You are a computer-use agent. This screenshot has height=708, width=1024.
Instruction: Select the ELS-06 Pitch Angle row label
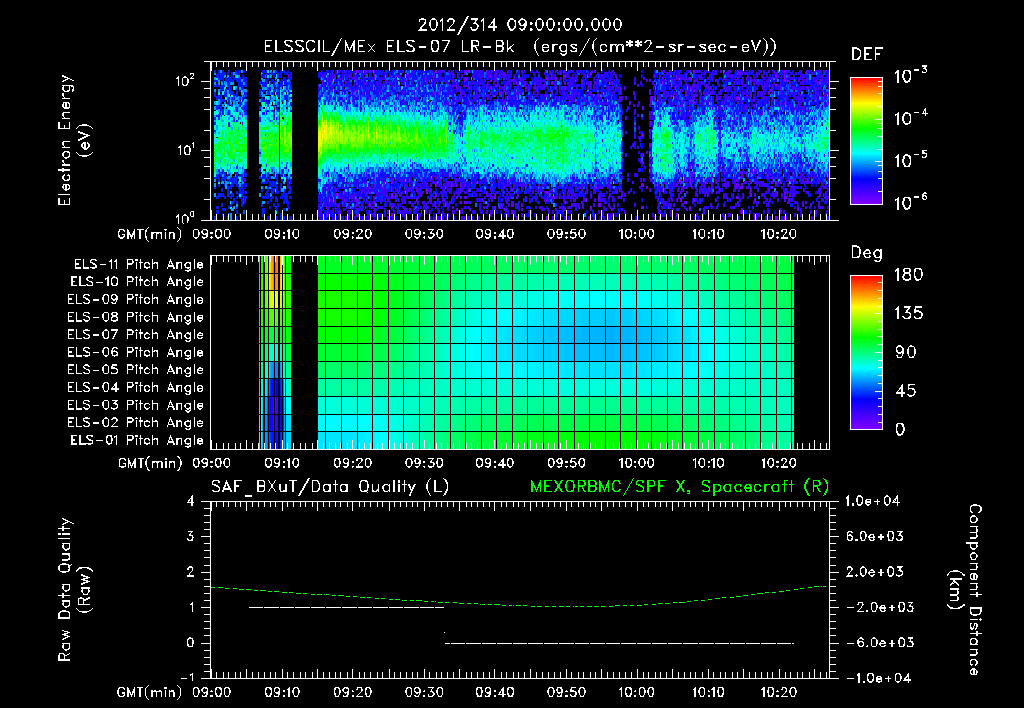(x=136, y=353)
